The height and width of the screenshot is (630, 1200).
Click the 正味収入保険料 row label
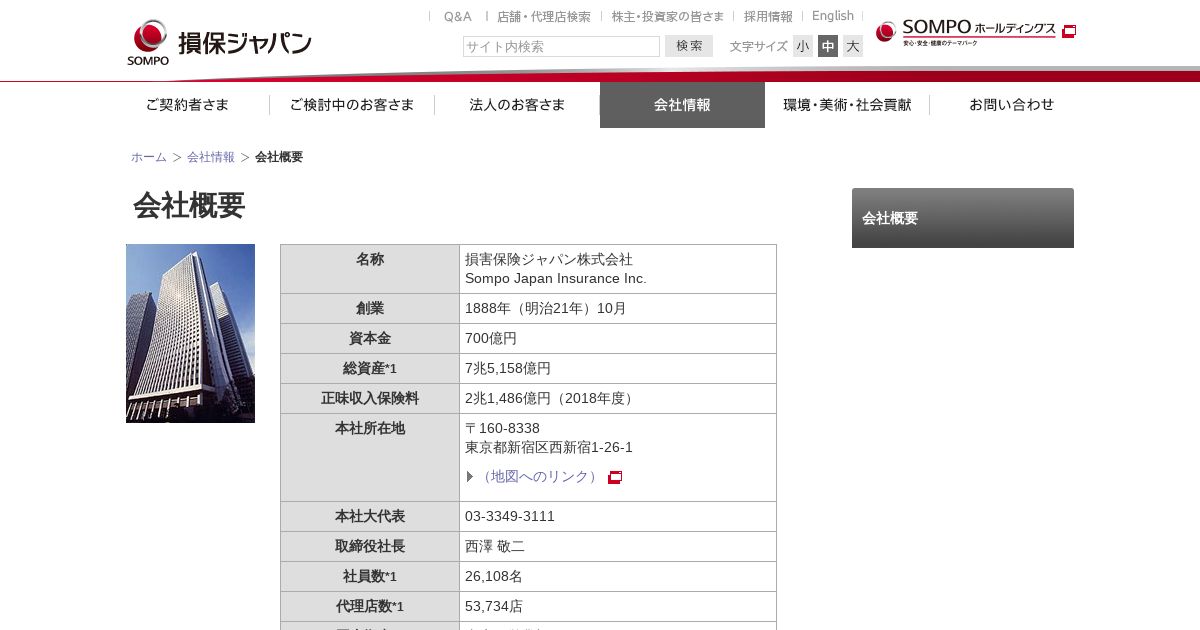370,398
